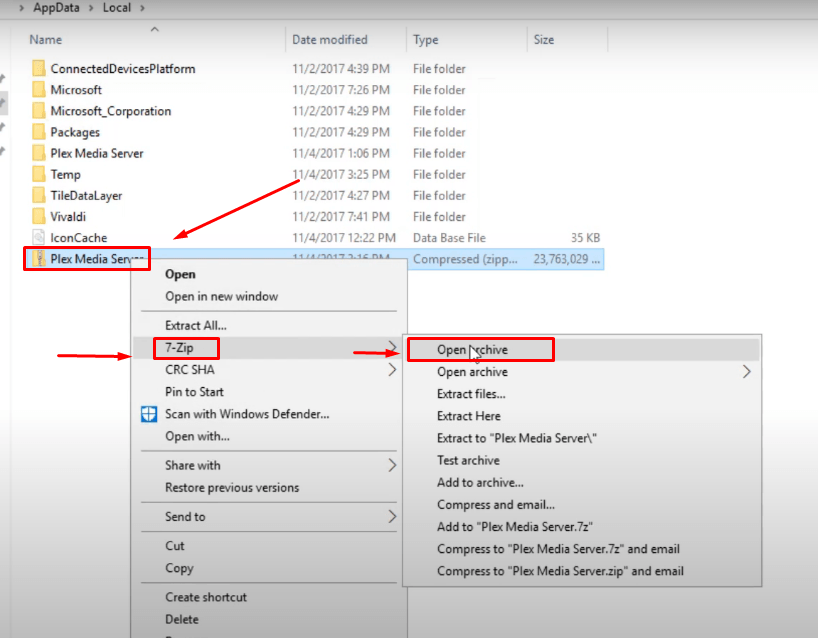Choose Extract to "Plex Media Server\"

point(517,438)
